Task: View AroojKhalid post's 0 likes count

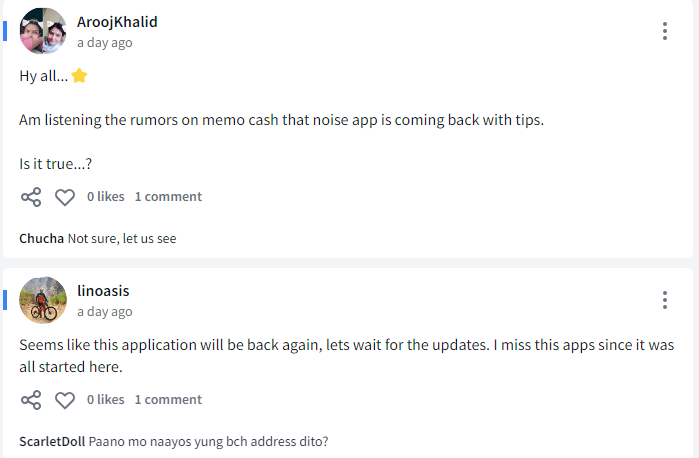Action: pyautogui.click(x=106, y=197)
